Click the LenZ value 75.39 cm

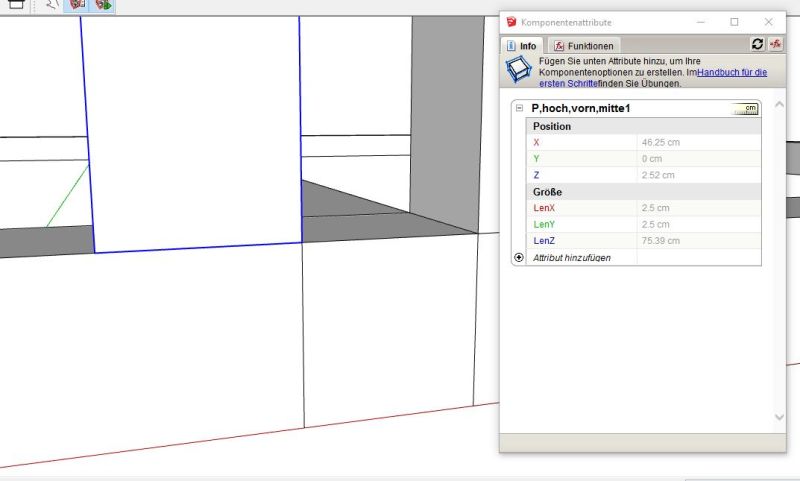pos(698,241)
